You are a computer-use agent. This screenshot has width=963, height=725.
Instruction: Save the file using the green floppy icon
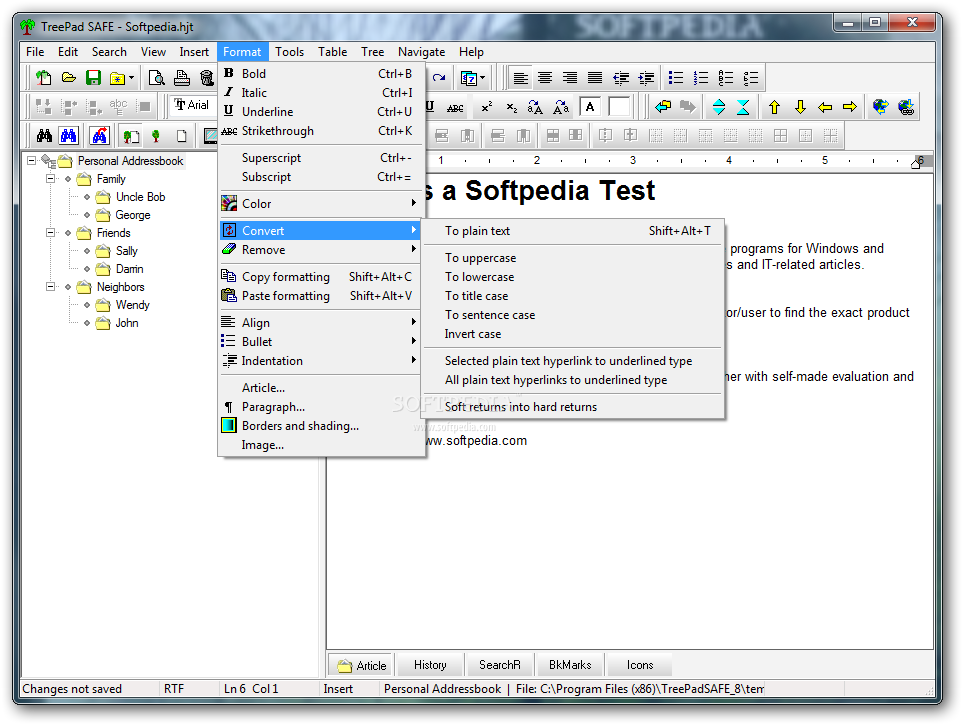[x=93, y=78]
